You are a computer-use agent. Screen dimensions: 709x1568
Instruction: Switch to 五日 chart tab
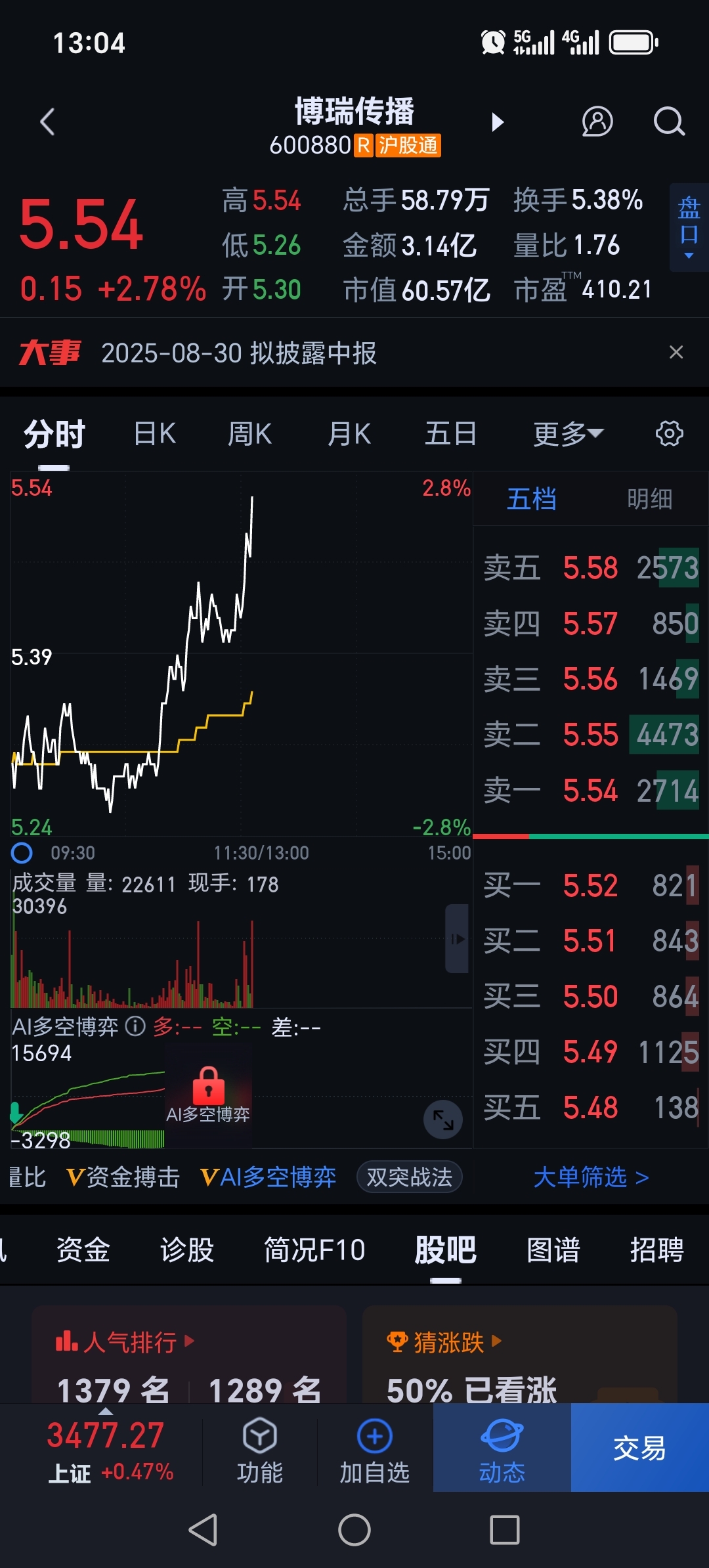click(x=451, y=434)
